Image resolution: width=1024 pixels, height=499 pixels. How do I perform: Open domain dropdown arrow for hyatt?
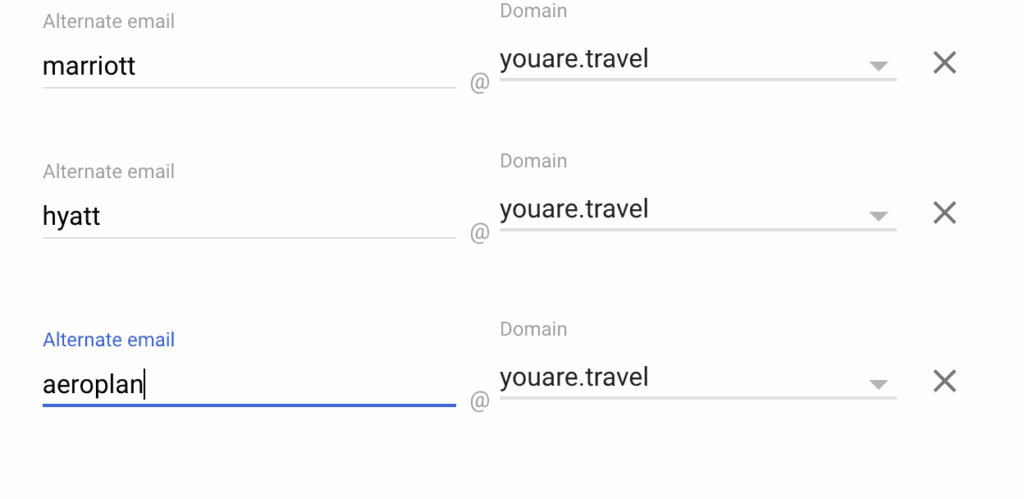click(878, 216)
